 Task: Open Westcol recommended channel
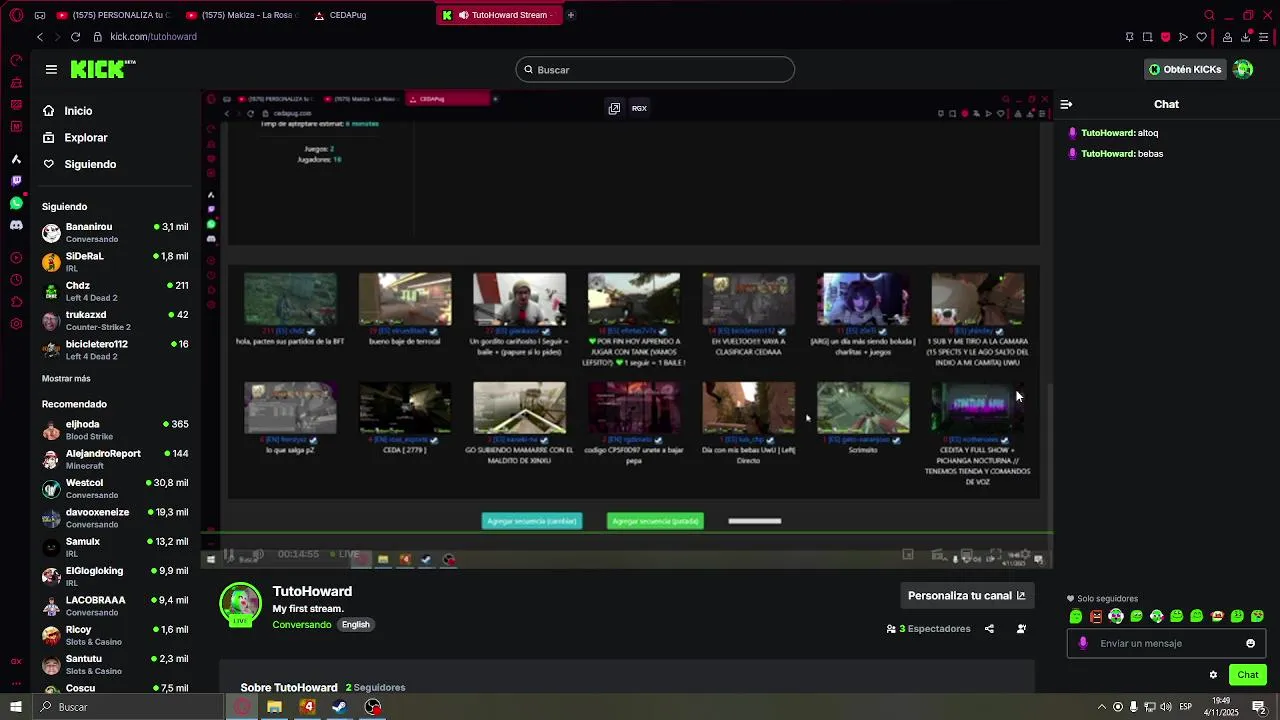(115, 488)
